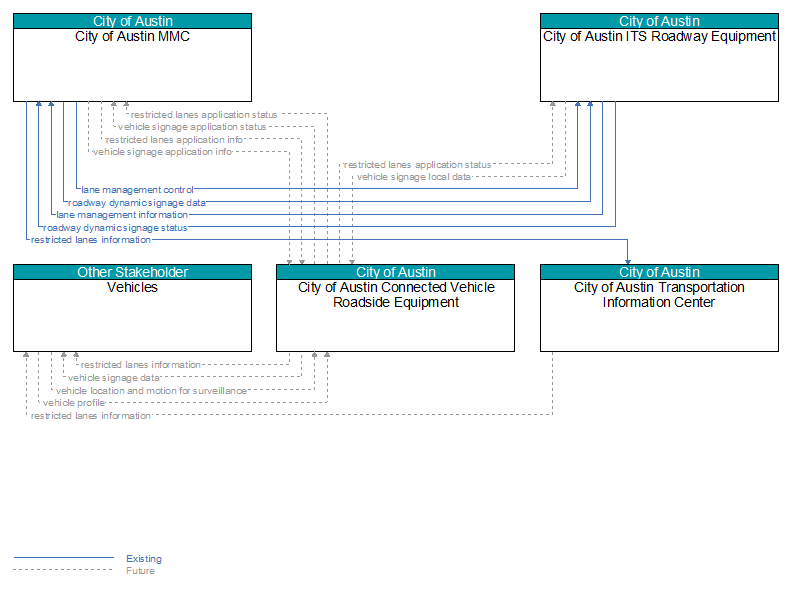Screen dimensions: 789x589
Task: Click the Vehicles element box
Action: [x=132, y=308]
